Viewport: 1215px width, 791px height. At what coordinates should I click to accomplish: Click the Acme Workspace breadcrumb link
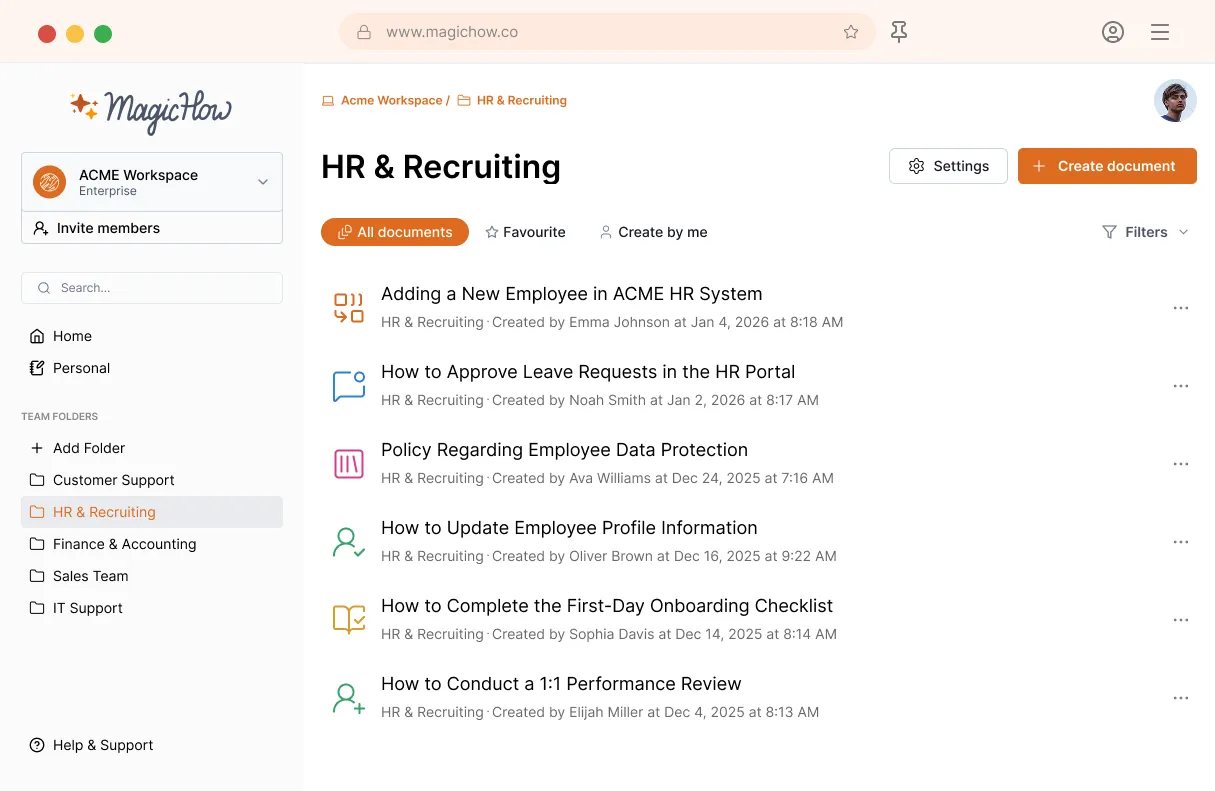391,100
